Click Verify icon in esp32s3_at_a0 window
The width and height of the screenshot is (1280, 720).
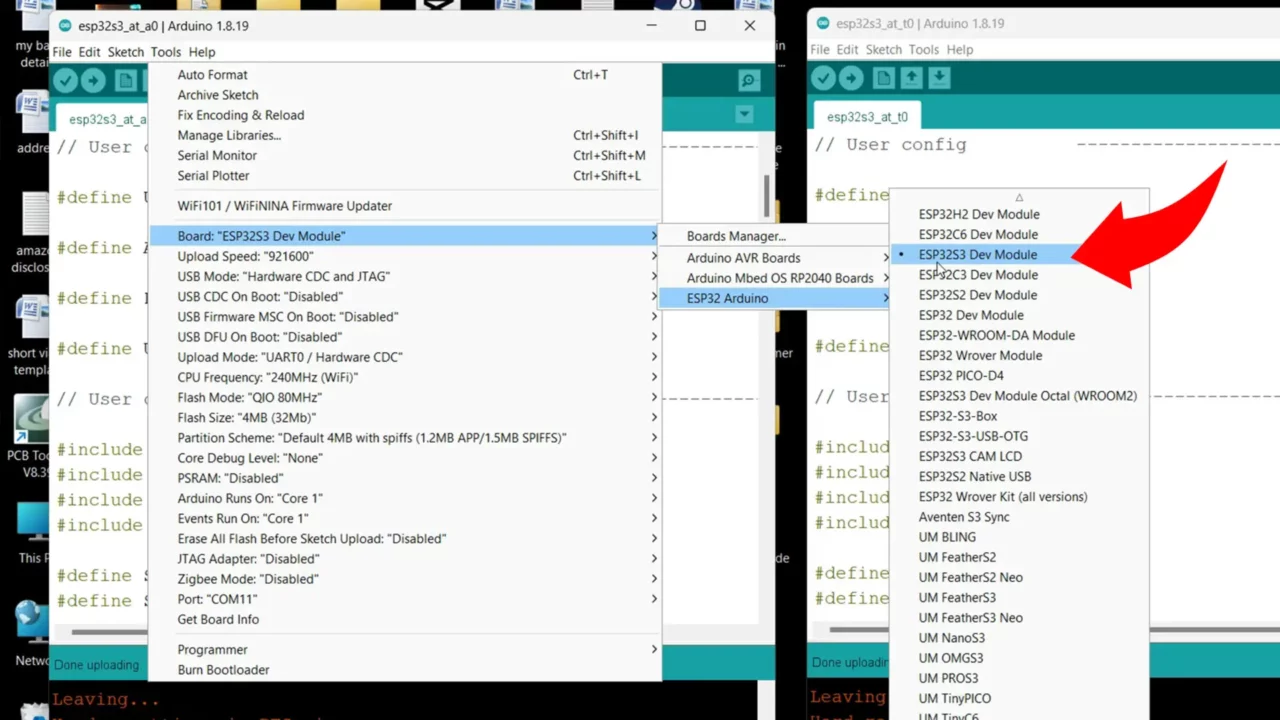pos(66,81)
